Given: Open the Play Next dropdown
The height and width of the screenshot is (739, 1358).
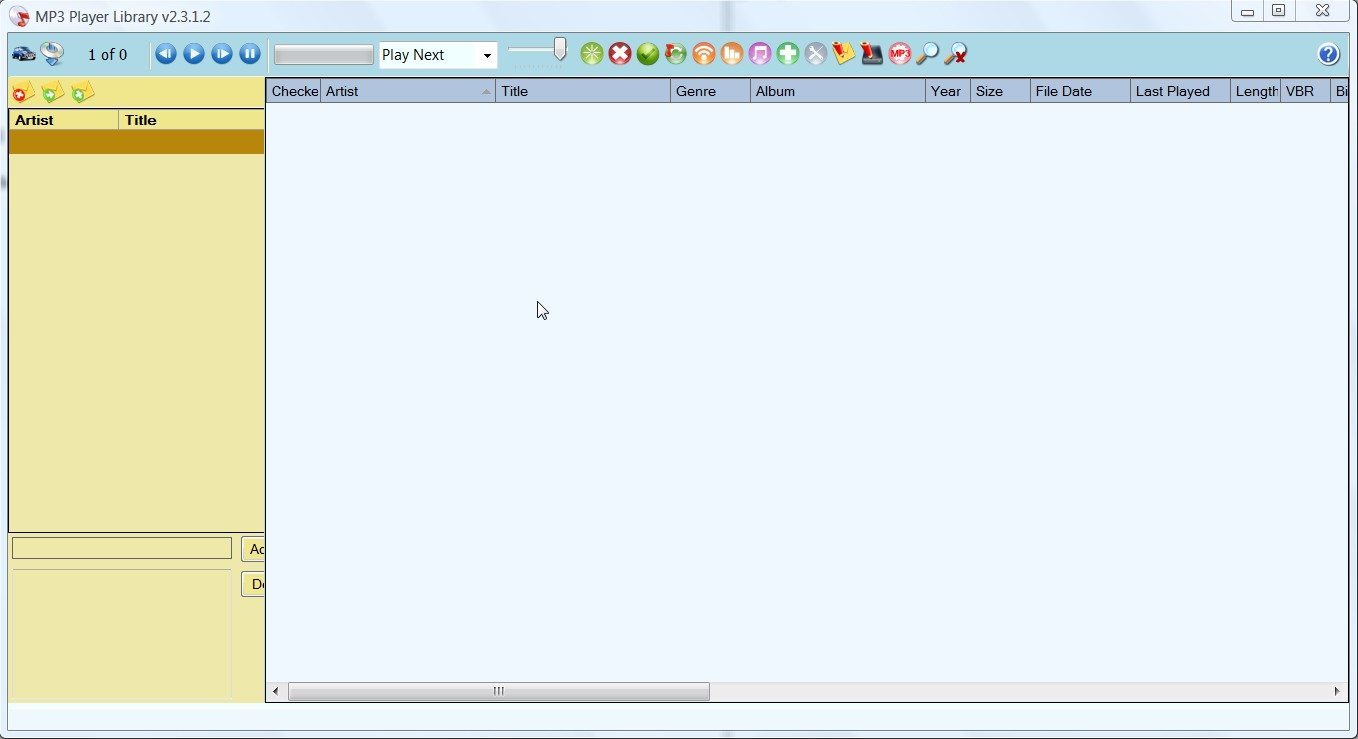Looking at the screenshot, I should [x=487, y=55].
